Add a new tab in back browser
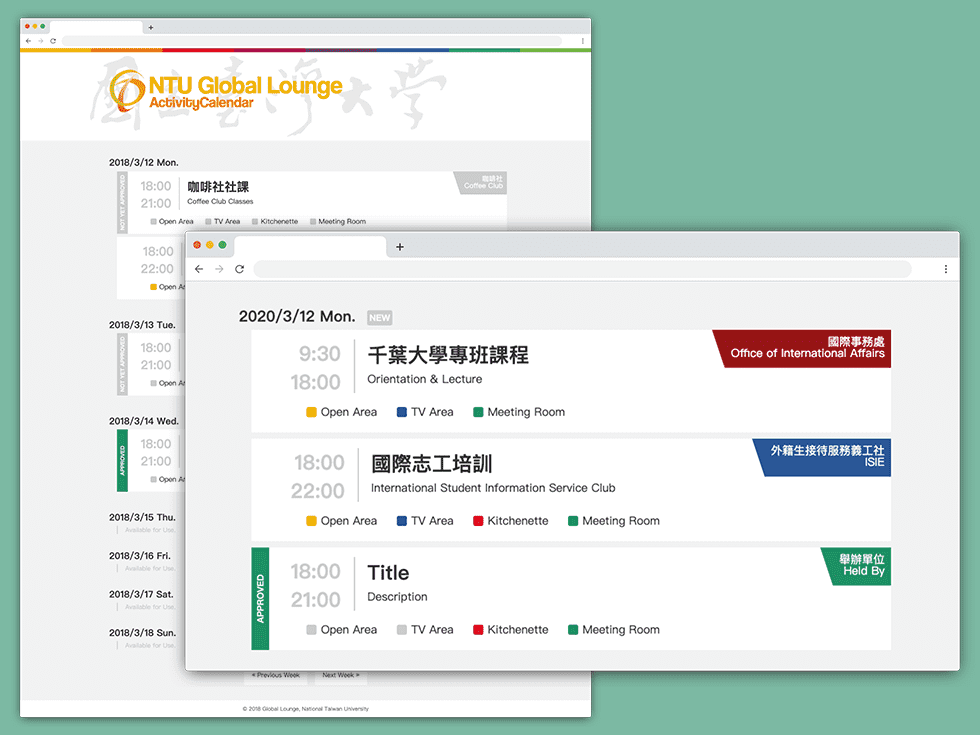This screenshot has width=980, height=735. pos(151,28)
